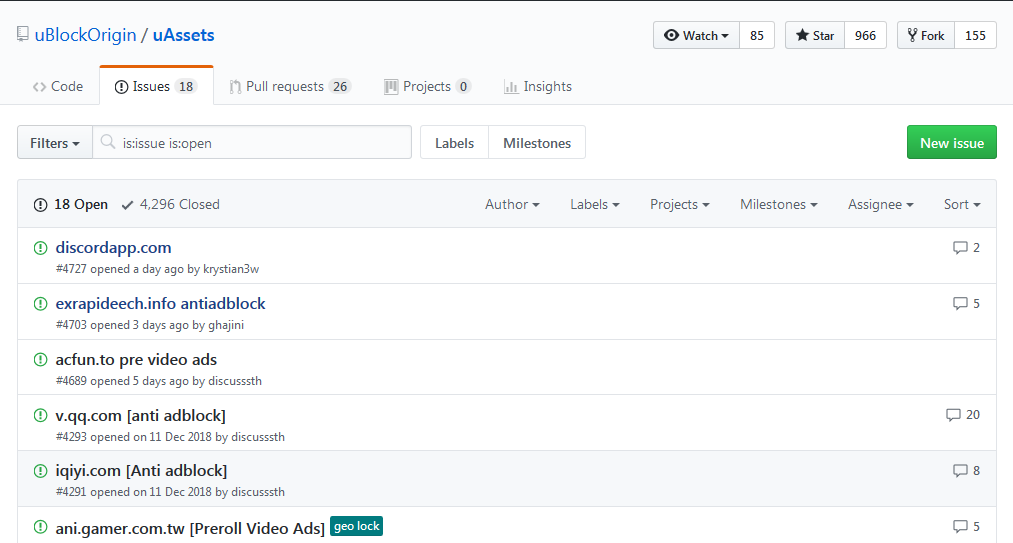The width and height of the screenshot is (1013, 543).
Task: Open the Milestones page button
Action: pos(537,143)
